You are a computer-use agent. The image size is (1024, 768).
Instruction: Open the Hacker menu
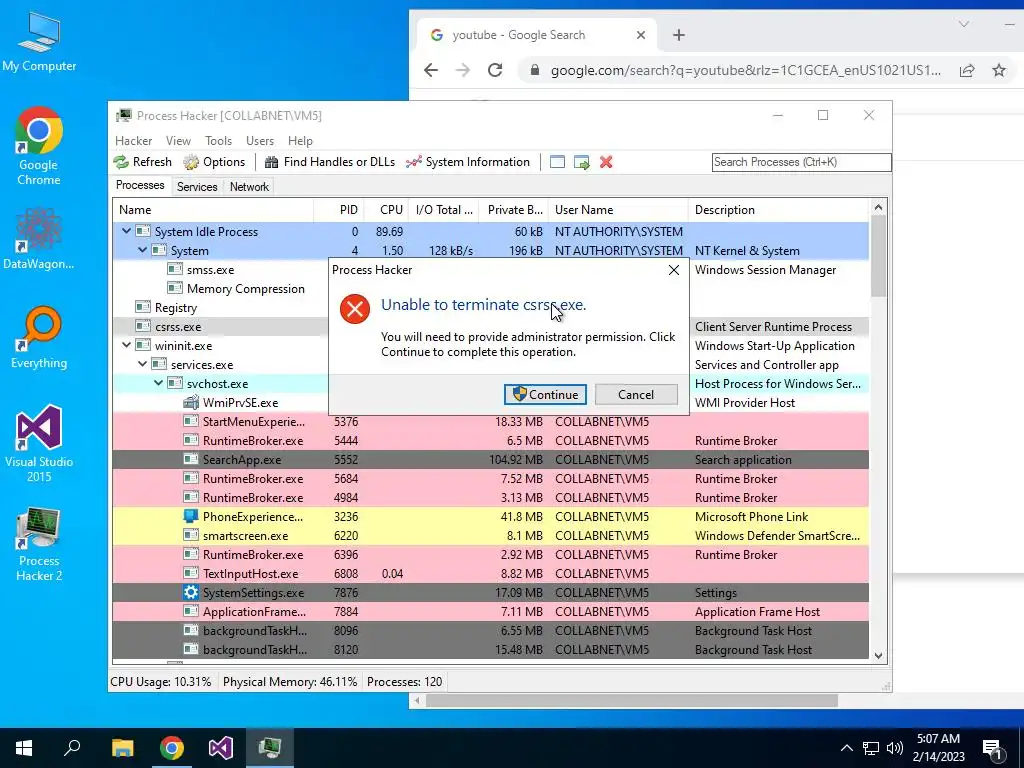tap(133, 141)
